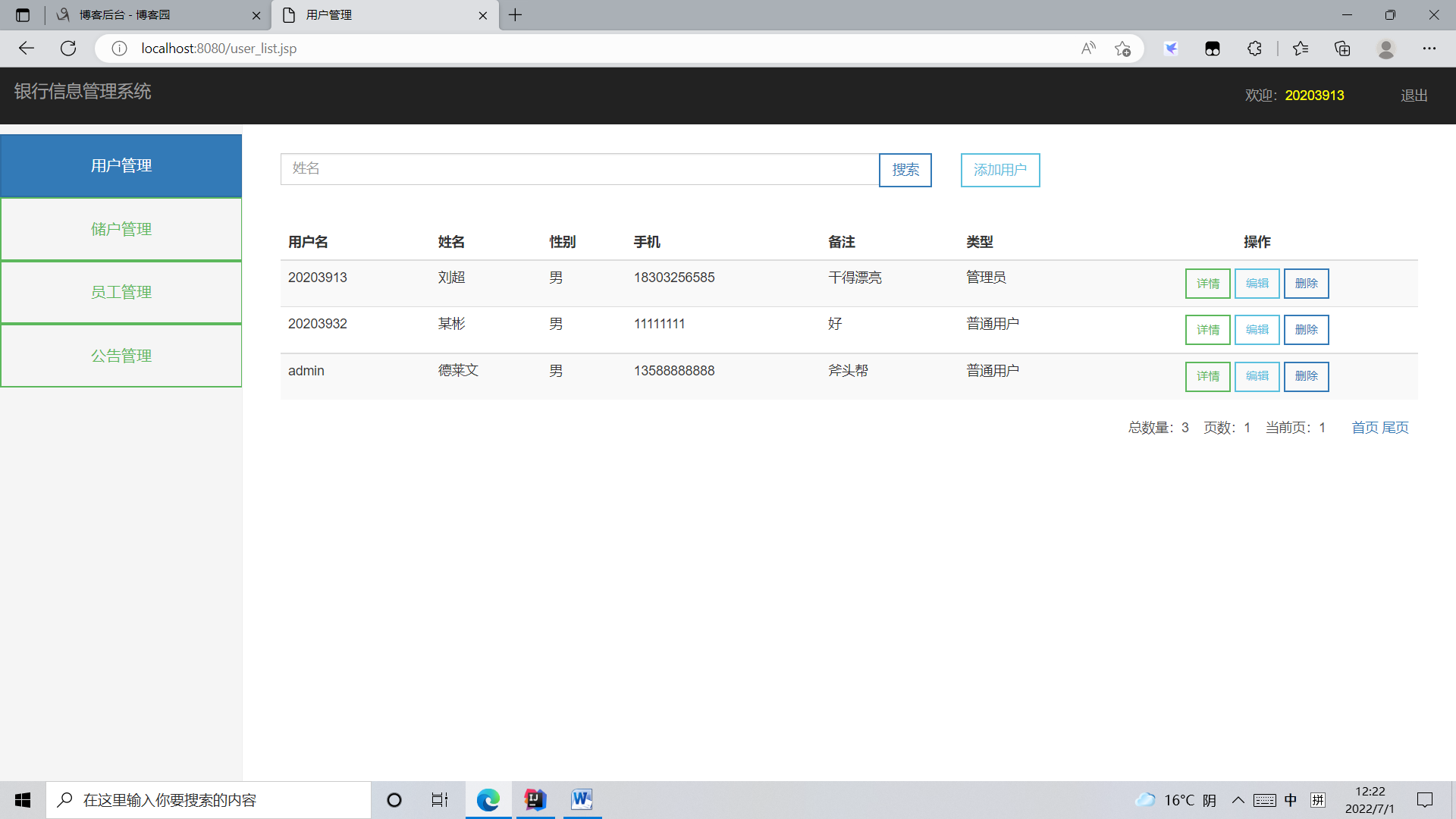Open IntelliJ IDEA from taskbar
Screen dimensions: 1456x819
pyautogui.click(x=535, y=799)
